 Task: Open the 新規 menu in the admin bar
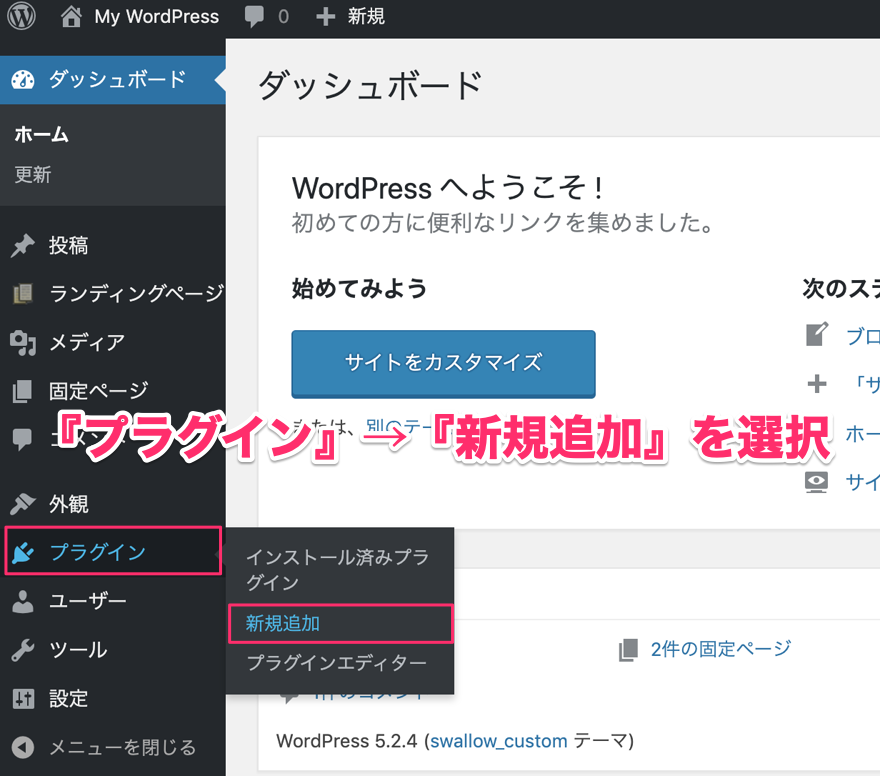pos(349,16)
